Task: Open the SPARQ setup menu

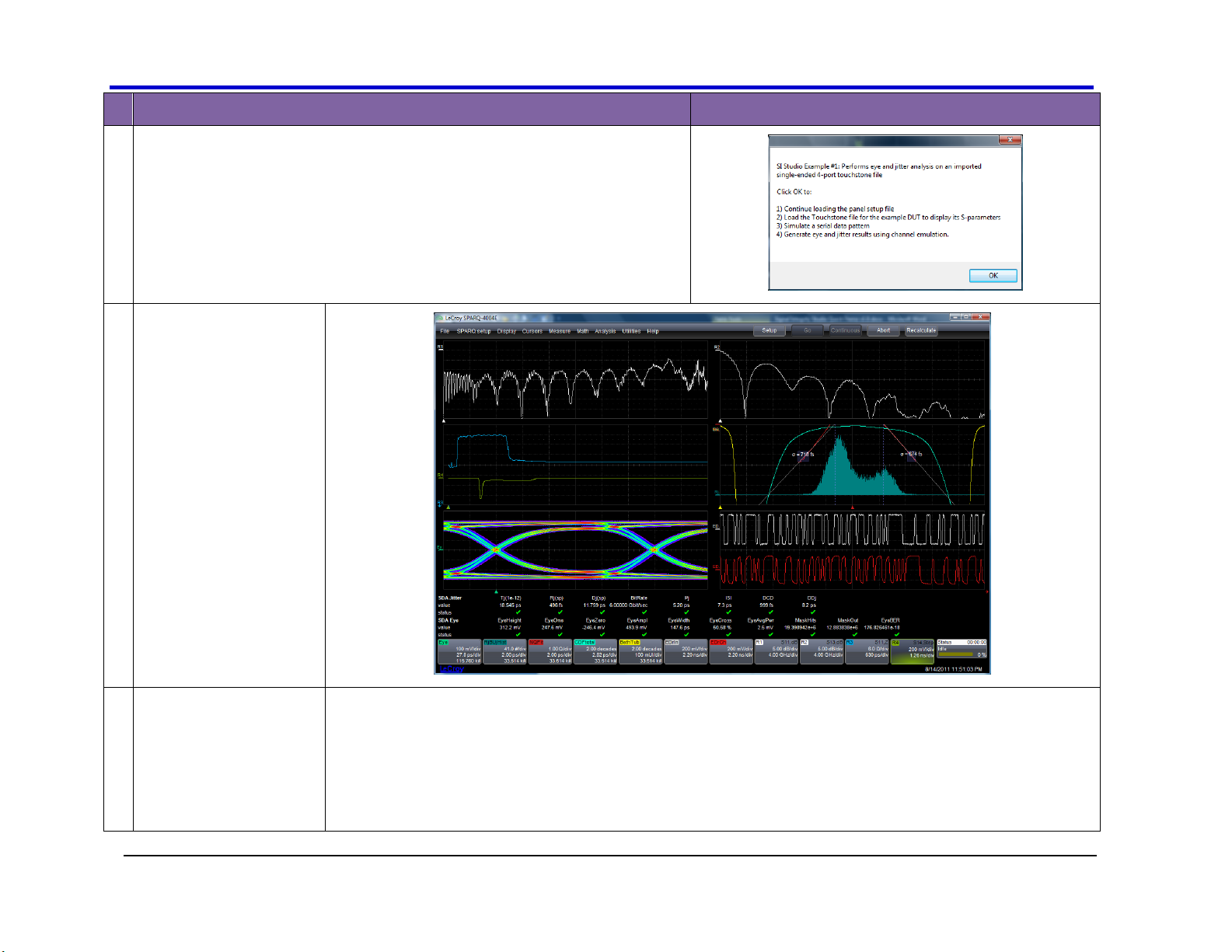Action: tap(473, 331)
